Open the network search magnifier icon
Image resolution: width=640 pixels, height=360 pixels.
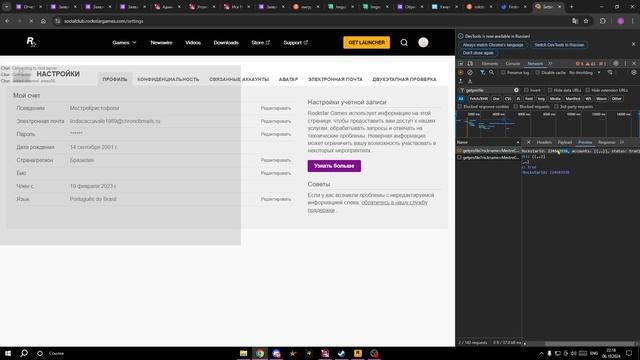coord(492,73)
